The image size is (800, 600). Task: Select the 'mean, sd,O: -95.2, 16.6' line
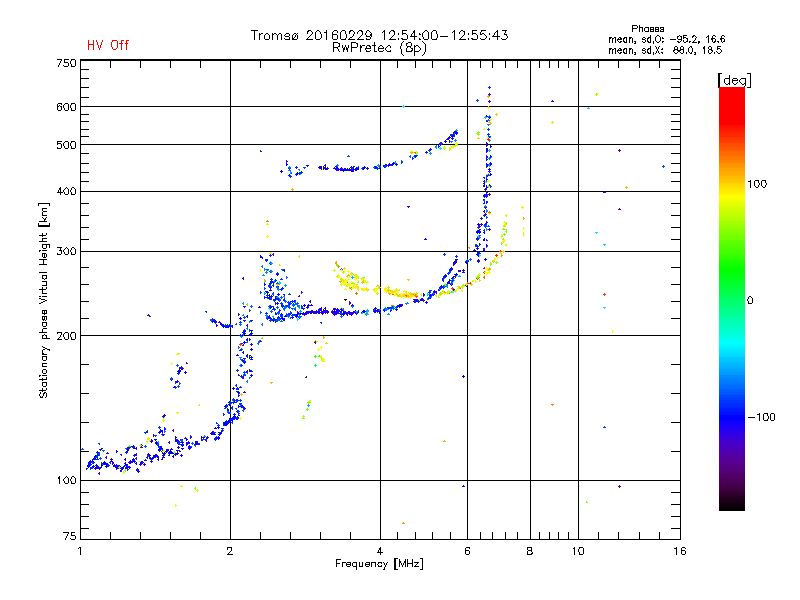click(666, 39)
